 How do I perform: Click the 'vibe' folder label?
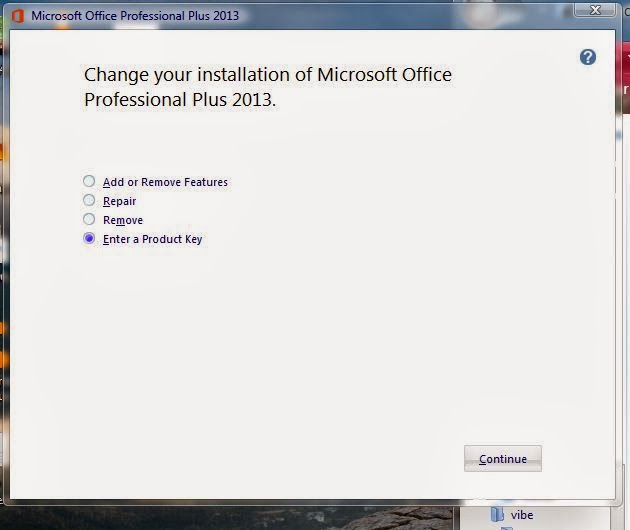(x=522, y=515)
